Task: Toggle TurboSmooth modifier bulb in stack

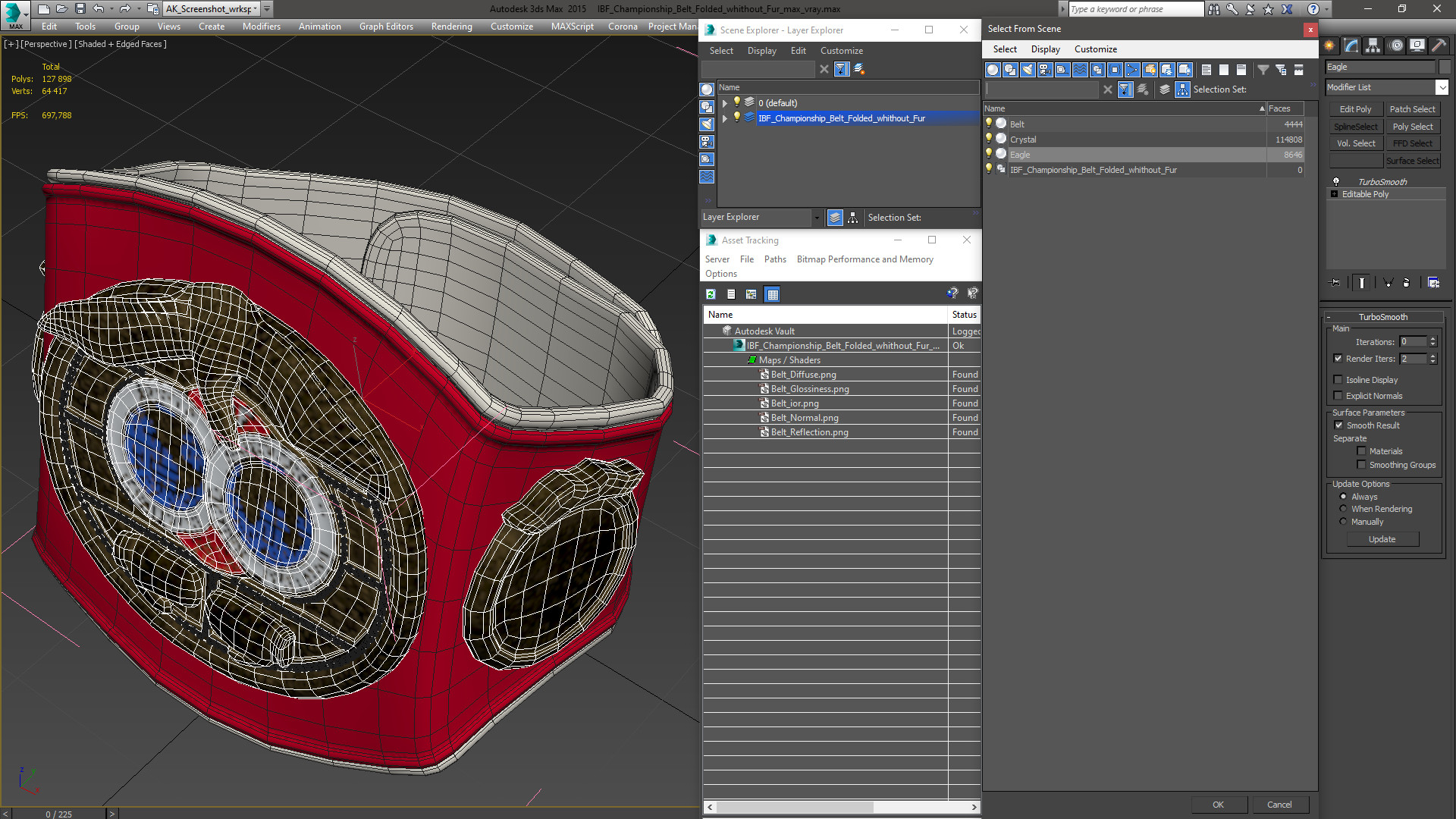Action: click(x=1336, y=182)
